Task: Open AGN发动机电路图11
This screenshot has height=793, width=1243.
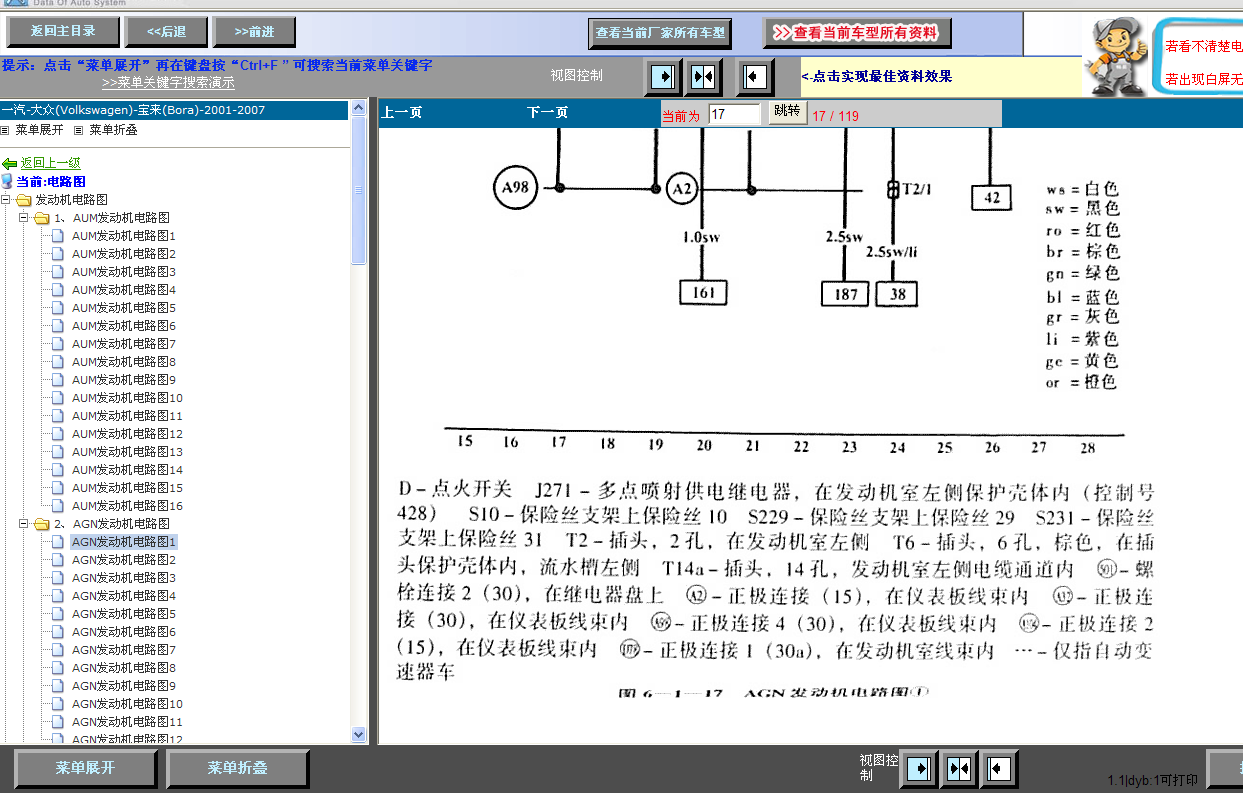Action: [x=127, y=722]
